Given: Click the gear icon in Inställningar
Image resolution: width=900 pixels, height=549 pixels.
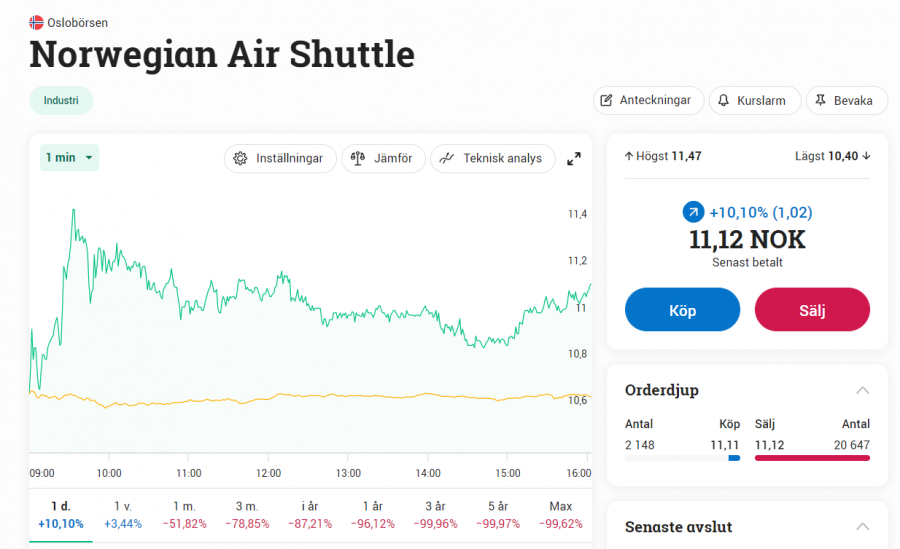Looking at the screenshot, I should (x=240, y=159).
